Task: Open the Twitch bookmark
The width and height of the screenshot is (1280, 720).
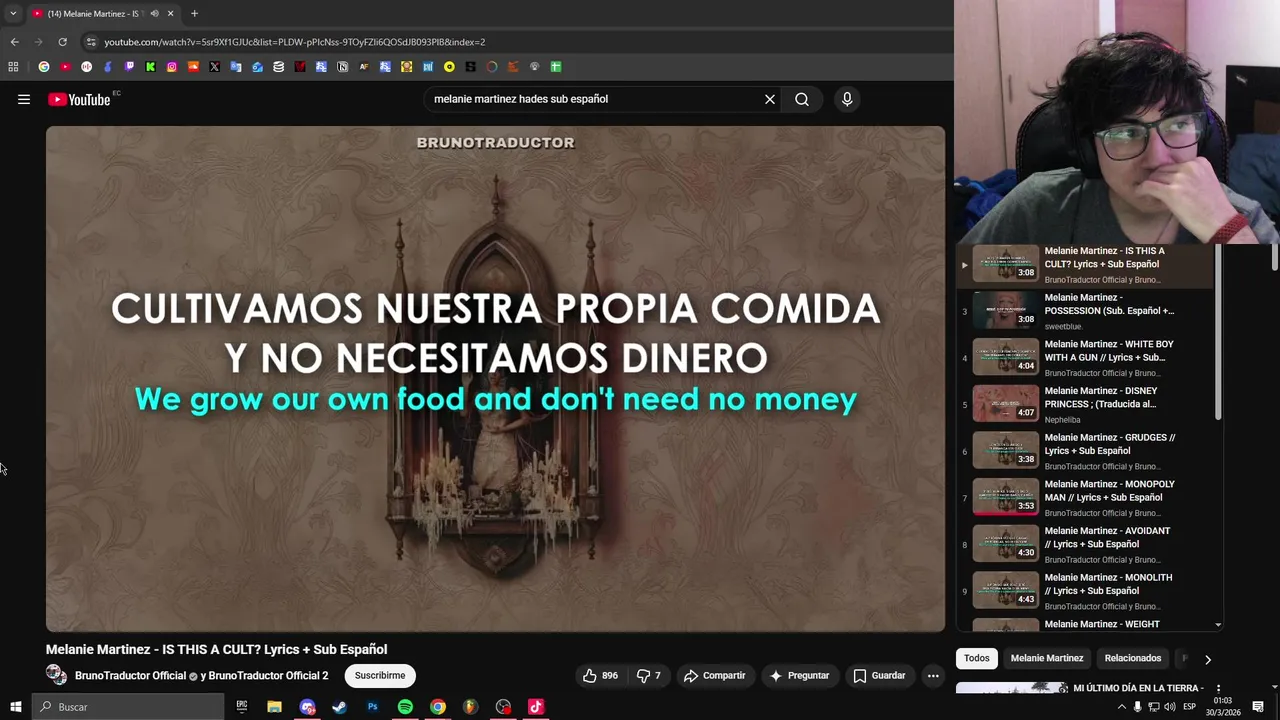Action: [129, 67]
